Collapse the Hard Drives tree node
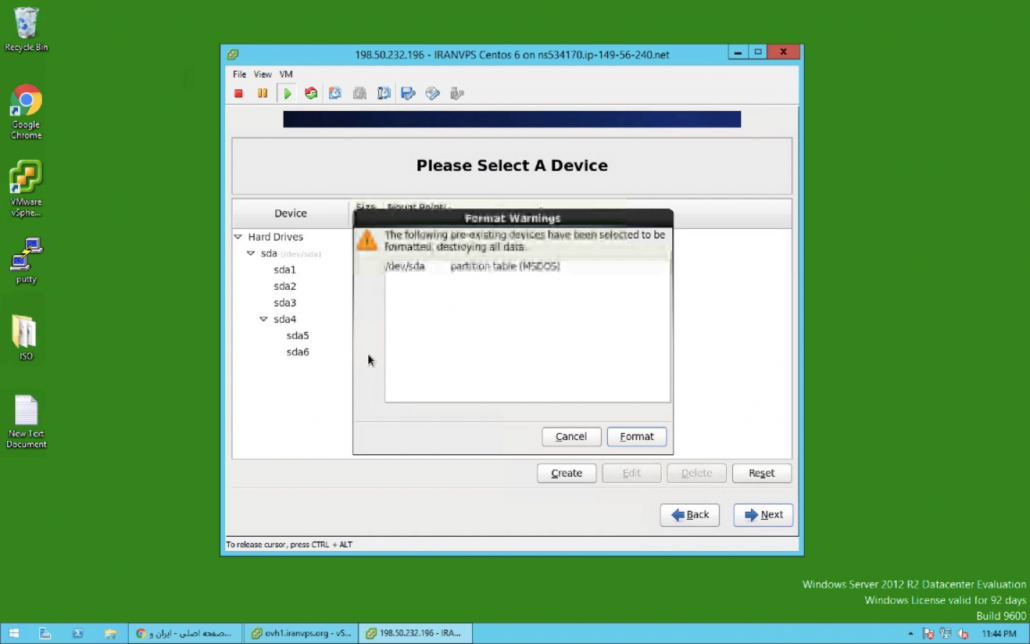The width and height of the screenshot is (1030, 644). pos(238,237)
